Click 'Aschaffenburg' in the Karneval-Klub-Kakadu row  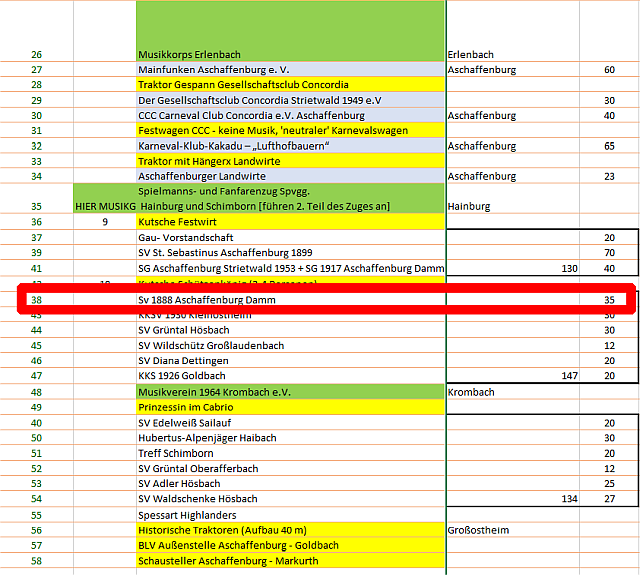513,146
